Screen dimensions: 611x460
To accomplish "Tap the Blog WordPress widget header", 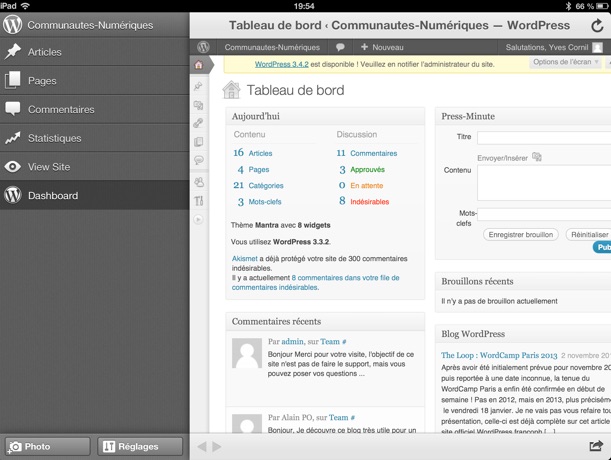I will tap(523, 334).
